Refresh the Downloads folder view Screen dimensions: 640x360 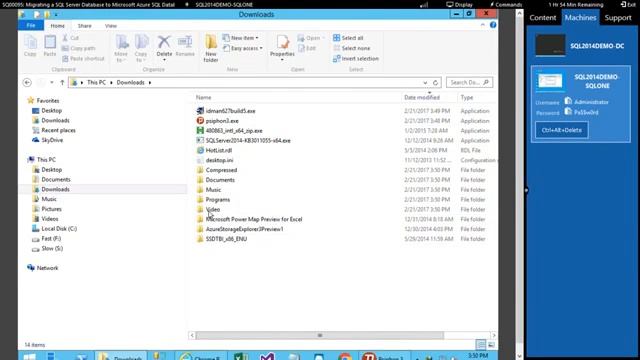(x=436, y=82)
